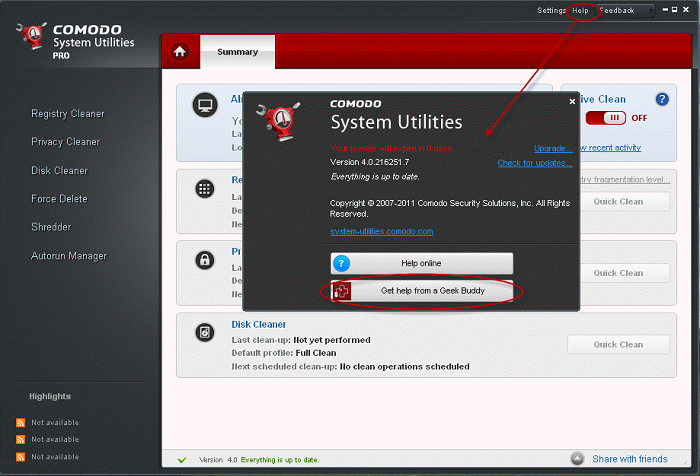The width and height of the screenshot is (700, 476).
Task: Open Autorun Manager in the sidebar
Action: point(69,256)
